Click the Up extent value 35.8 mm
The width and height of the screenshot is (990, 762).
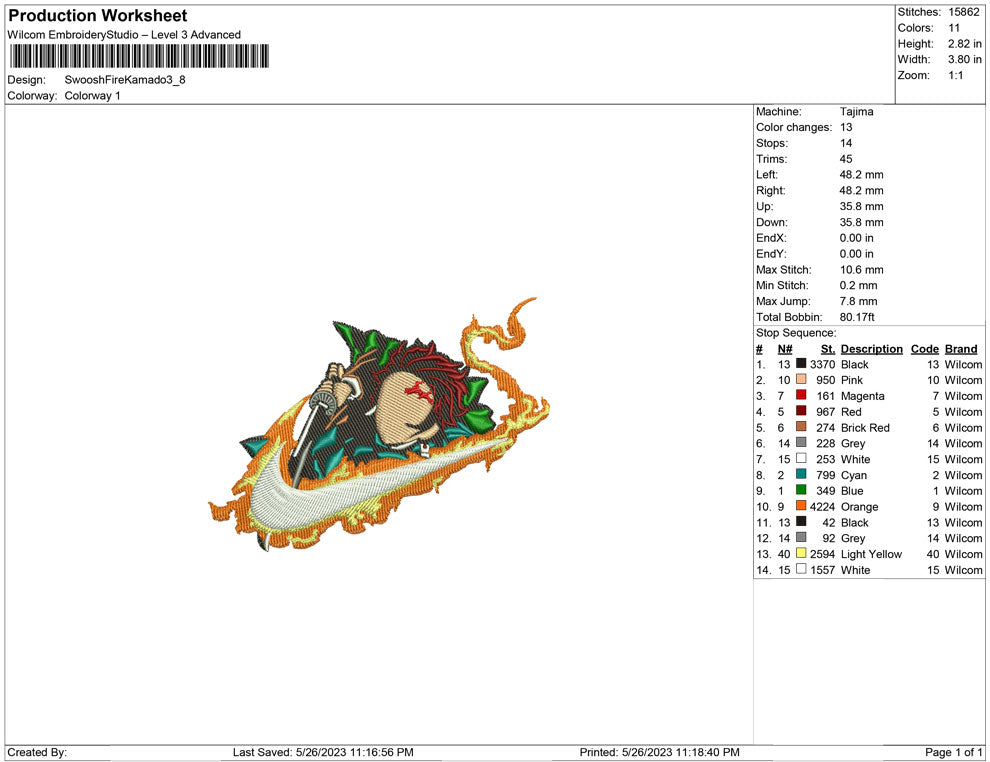pos(862,206)
